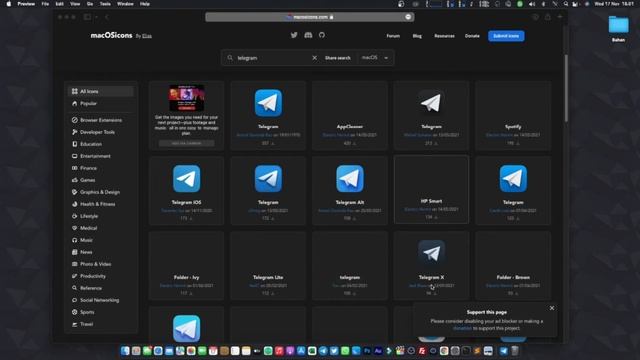Follow the donation link in popup
Screen dimensions: 640x360
[x=462, y=328]
